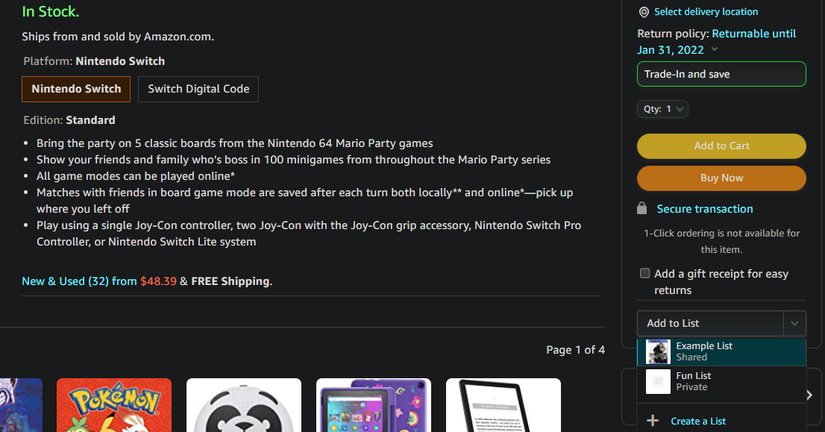Click the Example List thumbnail image
The width and height of the screenshot is (825, 432).
point(657,352)
